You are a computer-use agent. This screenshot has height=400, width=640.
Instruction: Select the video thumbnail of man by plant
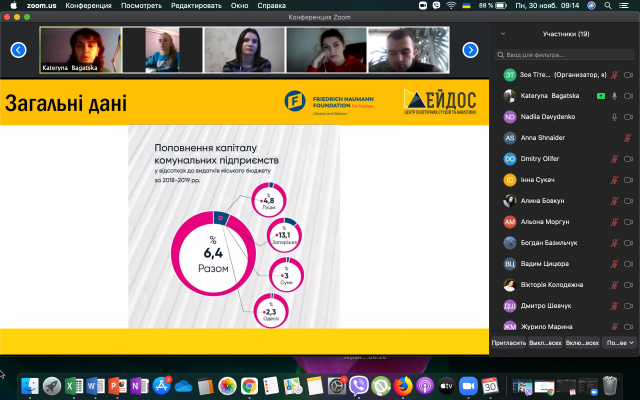coord(409,50)
